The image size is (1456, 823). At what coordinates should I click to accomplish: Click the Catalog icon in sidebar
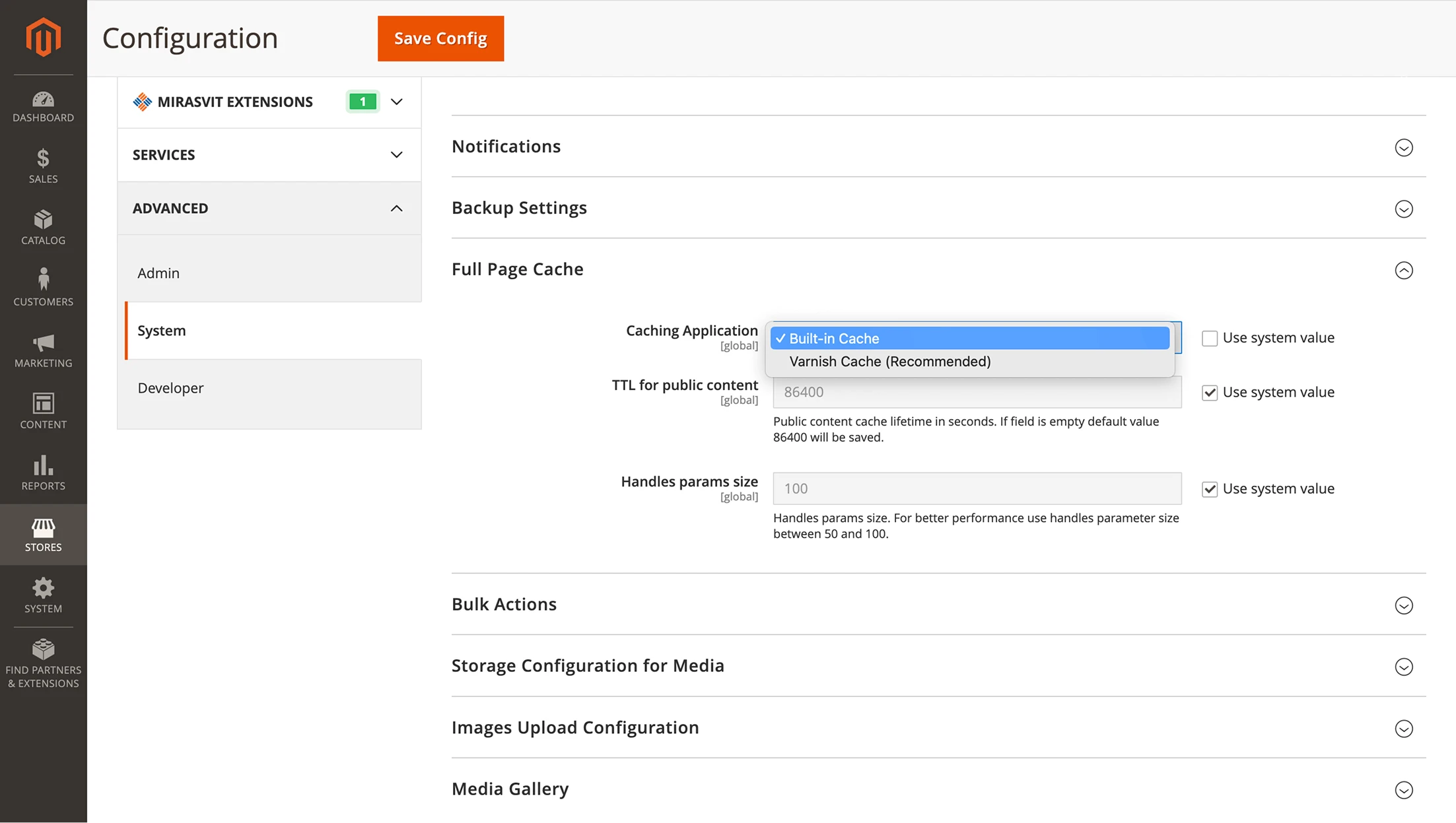click(44, 219)
